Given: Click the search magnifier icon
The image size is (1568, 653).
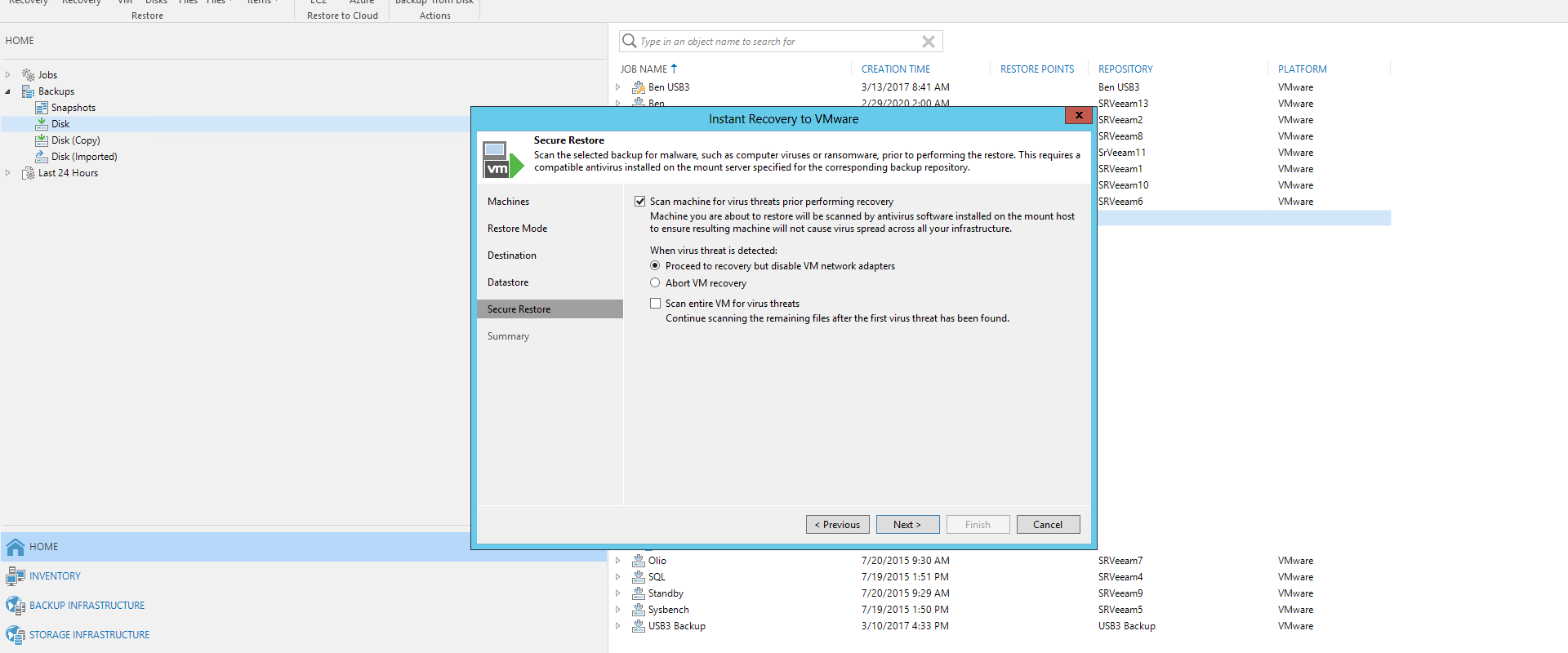Looking at the screenshot, I should click(x=629, y=41).
